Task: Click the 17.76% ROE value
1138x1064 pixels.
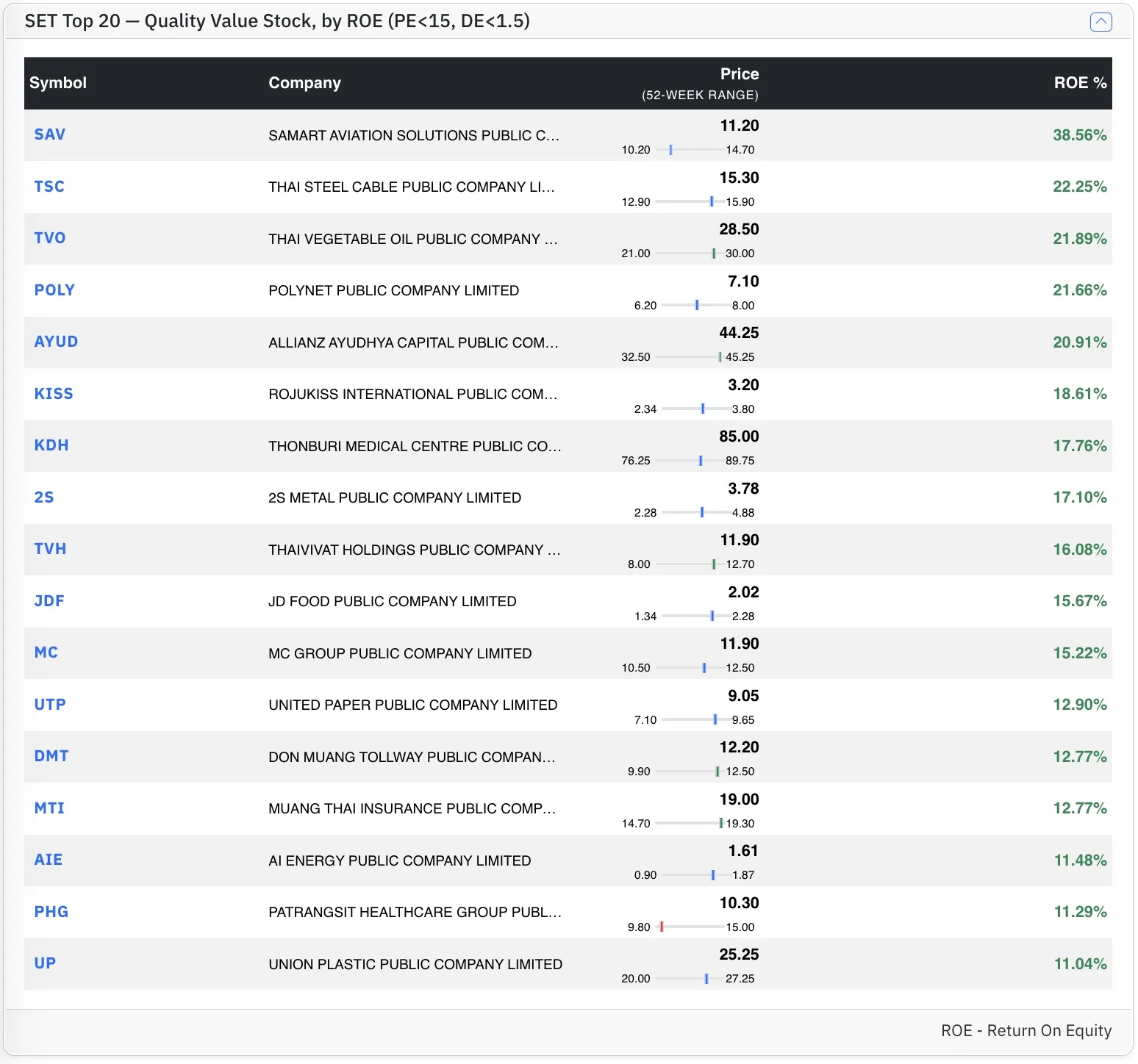Action: point(1079,446)
